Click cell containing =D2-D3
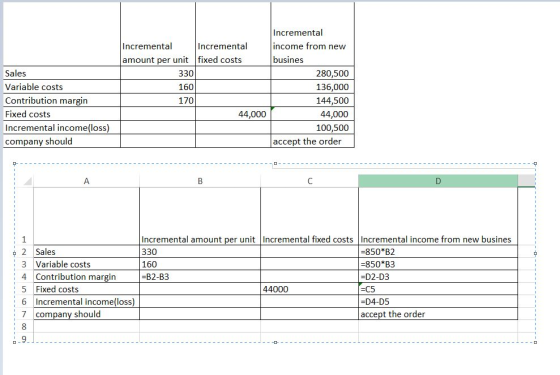 438,277
